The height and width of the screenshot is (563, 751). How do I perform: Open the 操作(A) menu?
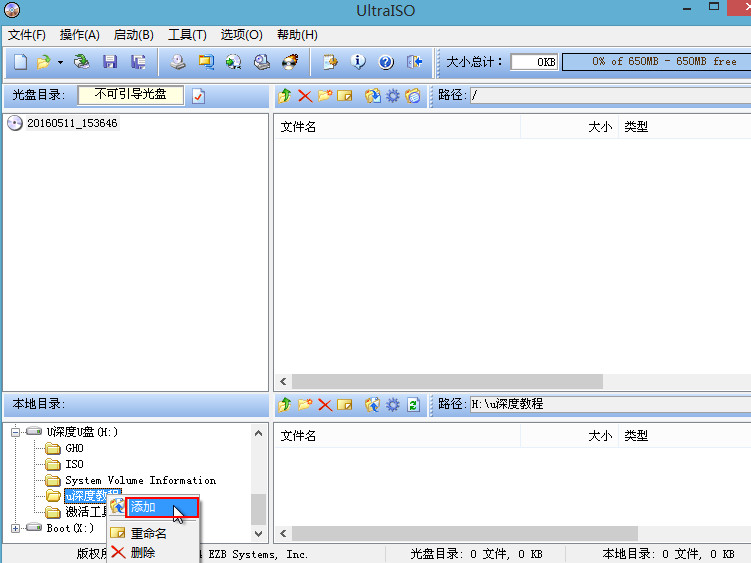point(80,35)
